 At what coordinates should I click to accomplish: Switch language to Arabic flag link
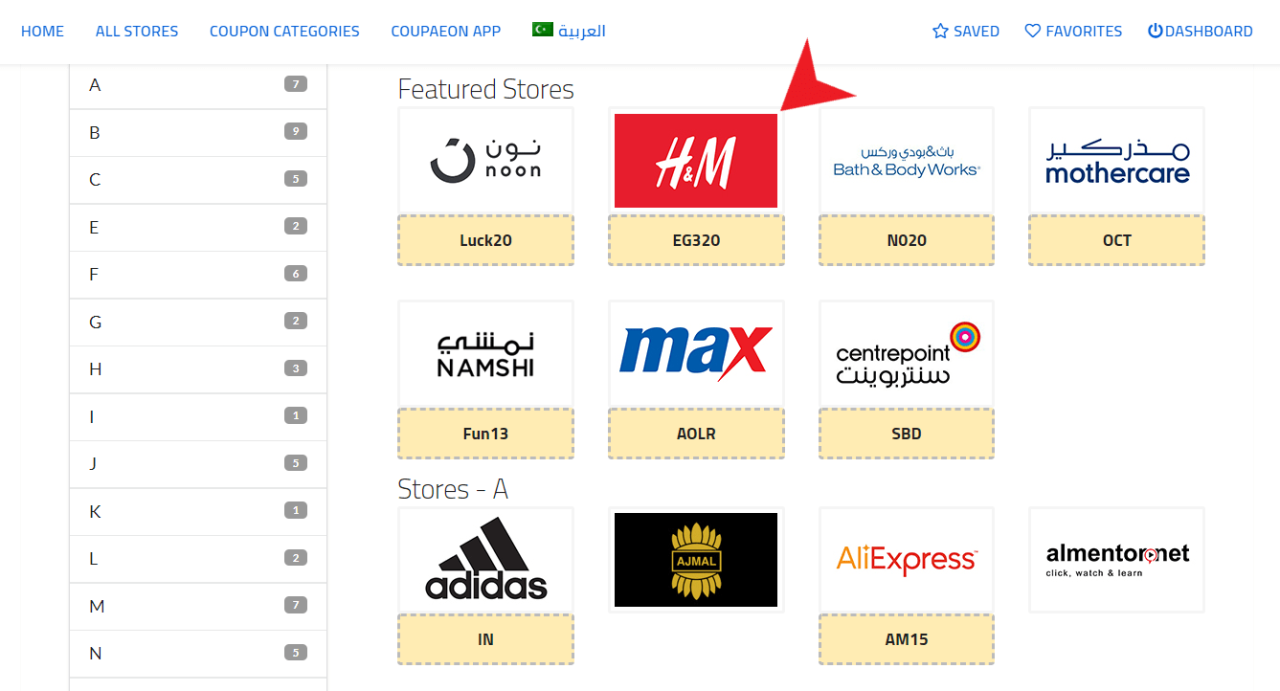tap(569, 30)
